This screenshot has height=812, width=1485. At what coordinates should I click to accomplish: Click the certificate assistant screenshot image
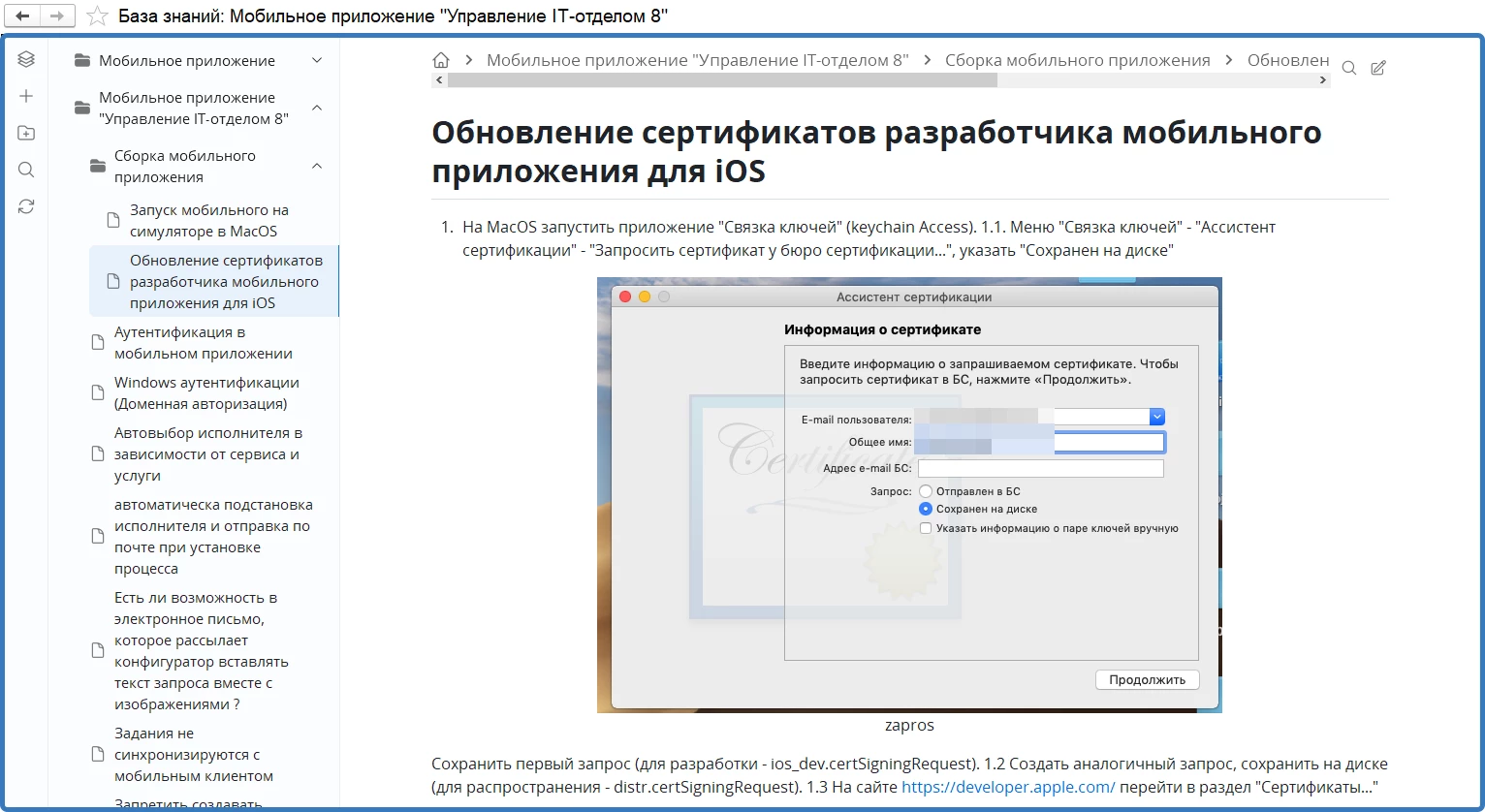pos(908,494)
